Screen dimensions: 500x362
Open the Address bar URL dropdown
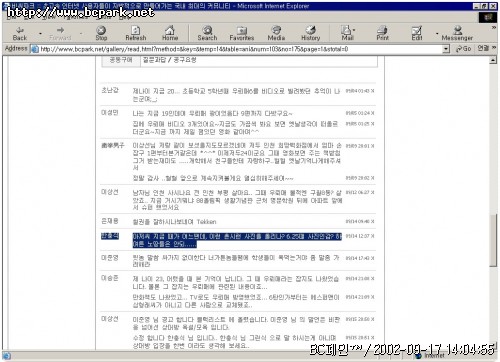[446, 49]
